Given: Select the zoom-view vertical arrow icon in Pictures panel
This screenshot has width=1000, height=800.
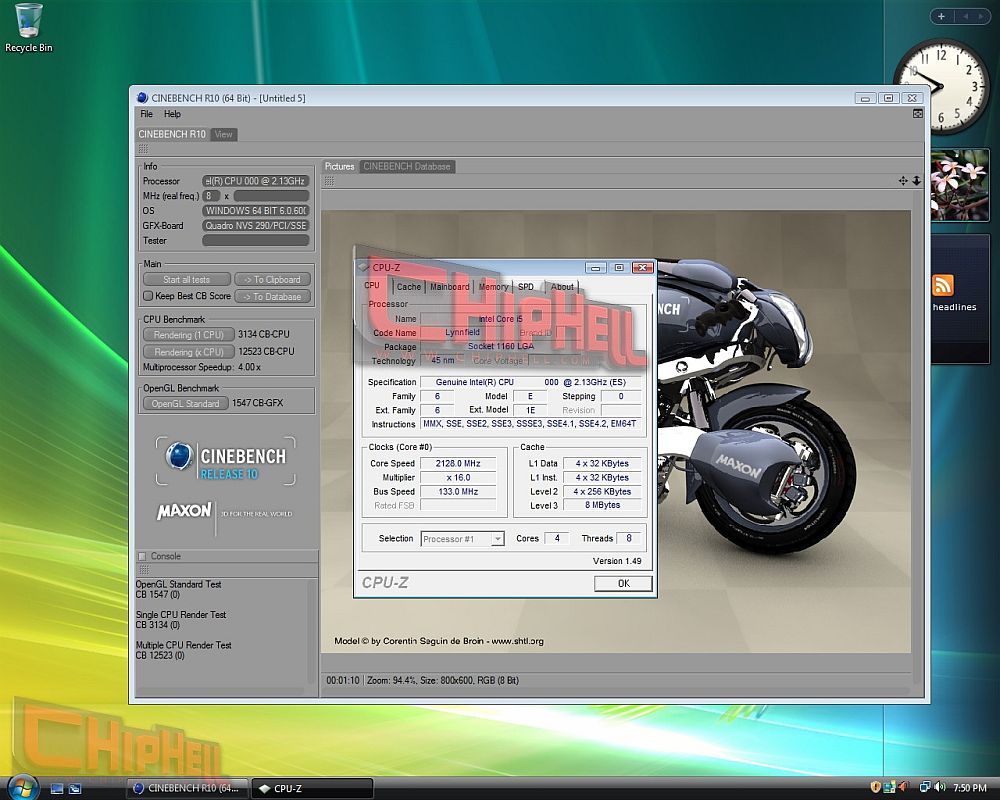Looking at the screenshot, I should point(916,181).
